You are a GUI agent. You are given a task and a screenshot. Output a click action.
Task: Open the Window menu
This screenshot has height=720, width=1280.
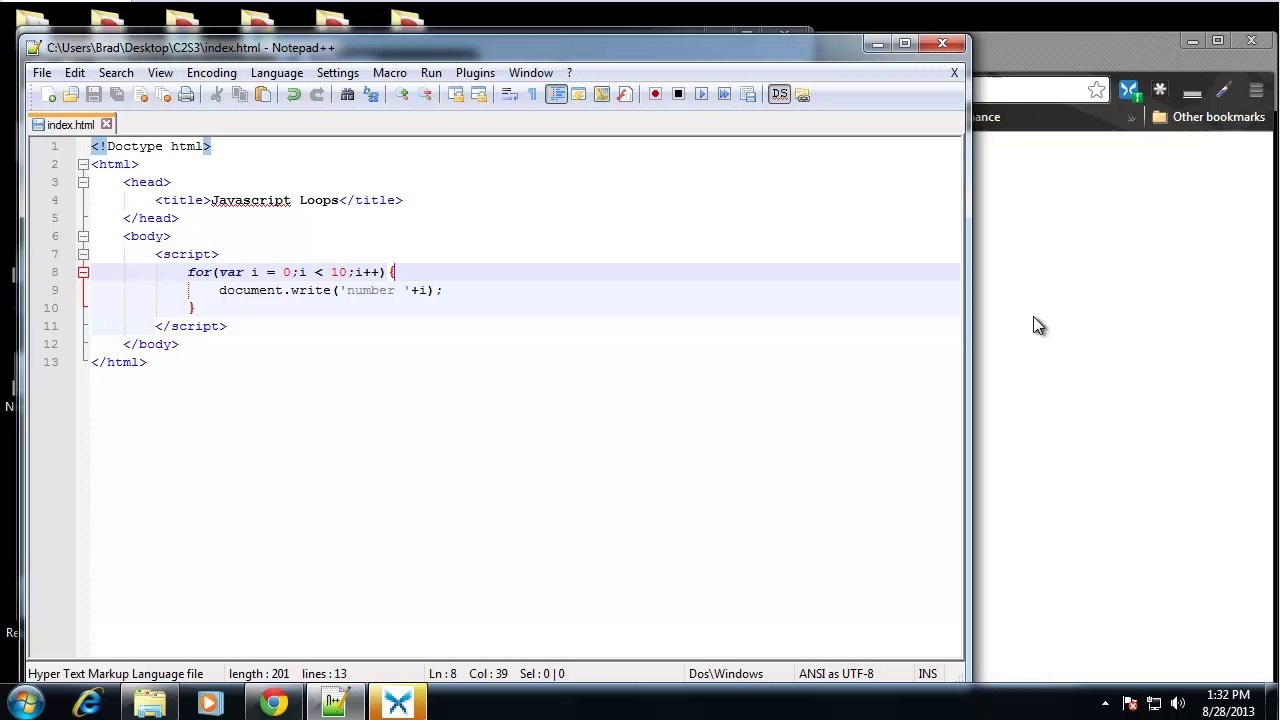tap(531, 73)
